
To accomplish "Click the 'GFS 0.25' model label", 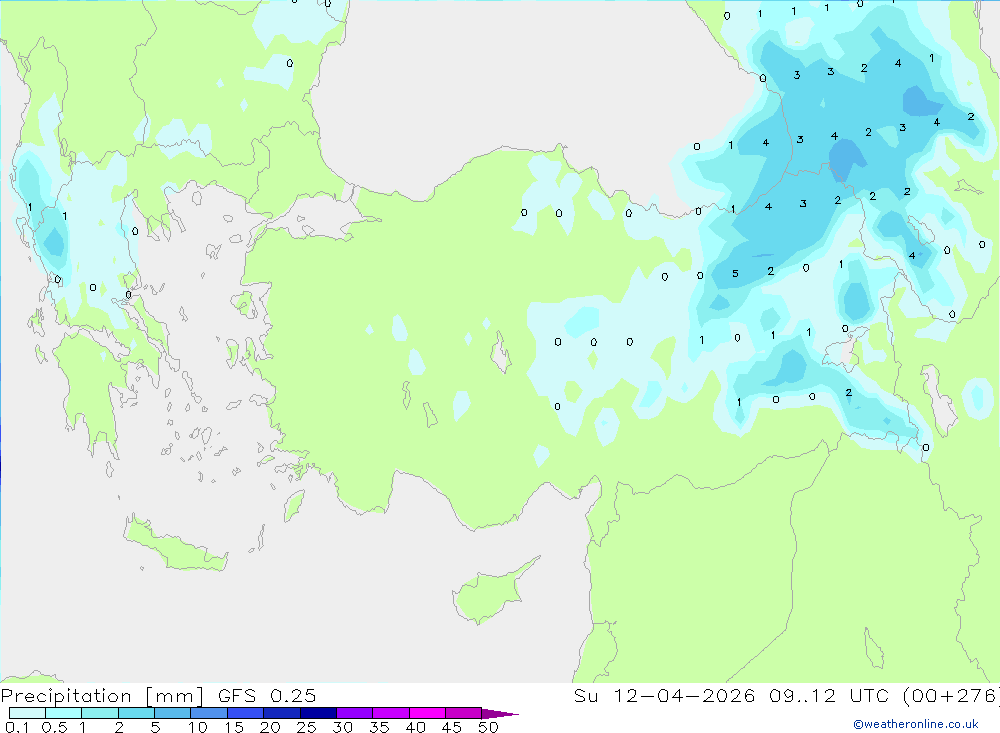I will 267,695.
